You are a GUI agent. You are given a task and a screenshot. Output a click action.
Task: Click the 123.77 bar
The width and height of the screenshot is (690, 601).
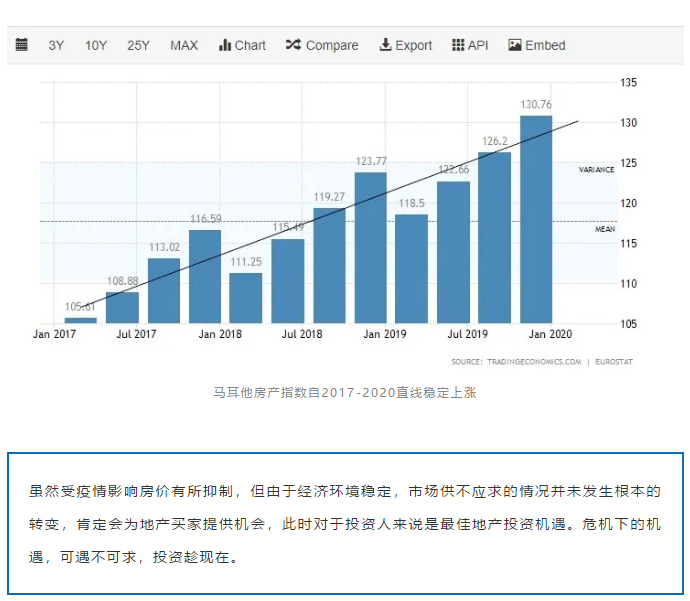point(371,248)
